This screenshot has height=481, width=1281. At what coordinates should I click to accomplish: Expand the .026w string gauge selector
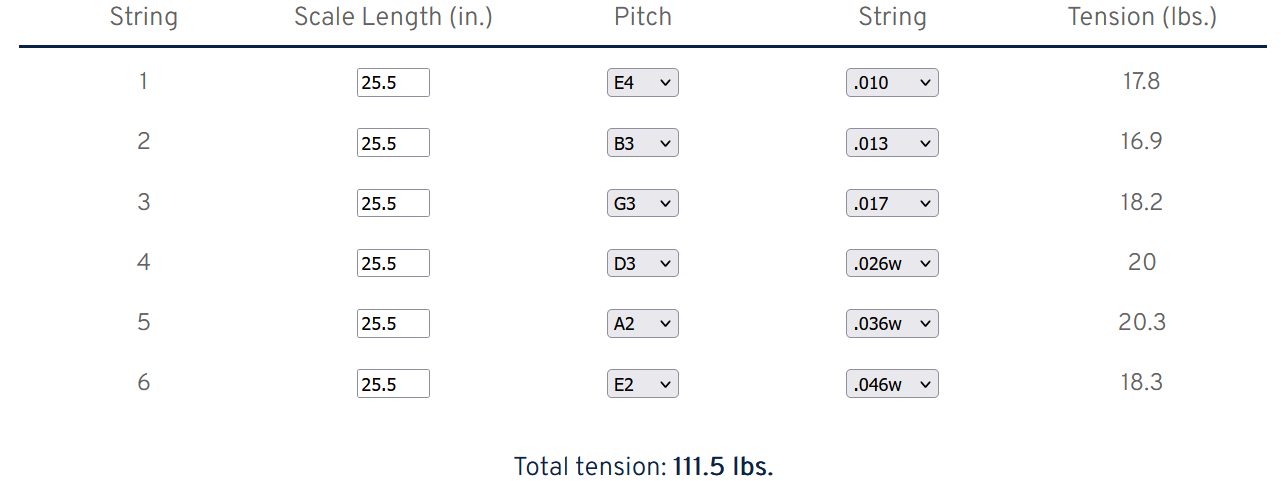pos(892,263)
